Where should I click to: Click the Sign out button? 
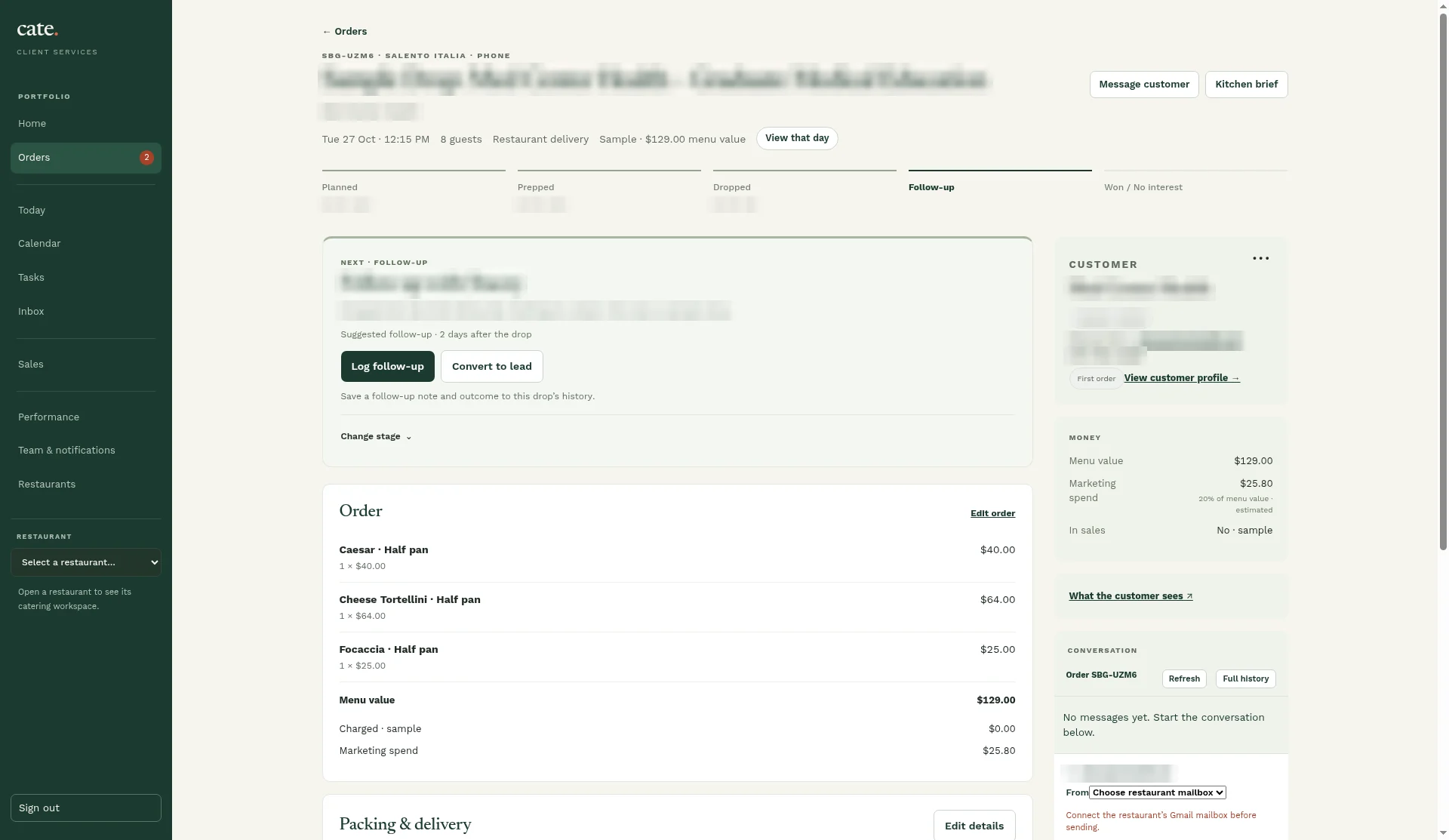[86, 808]
